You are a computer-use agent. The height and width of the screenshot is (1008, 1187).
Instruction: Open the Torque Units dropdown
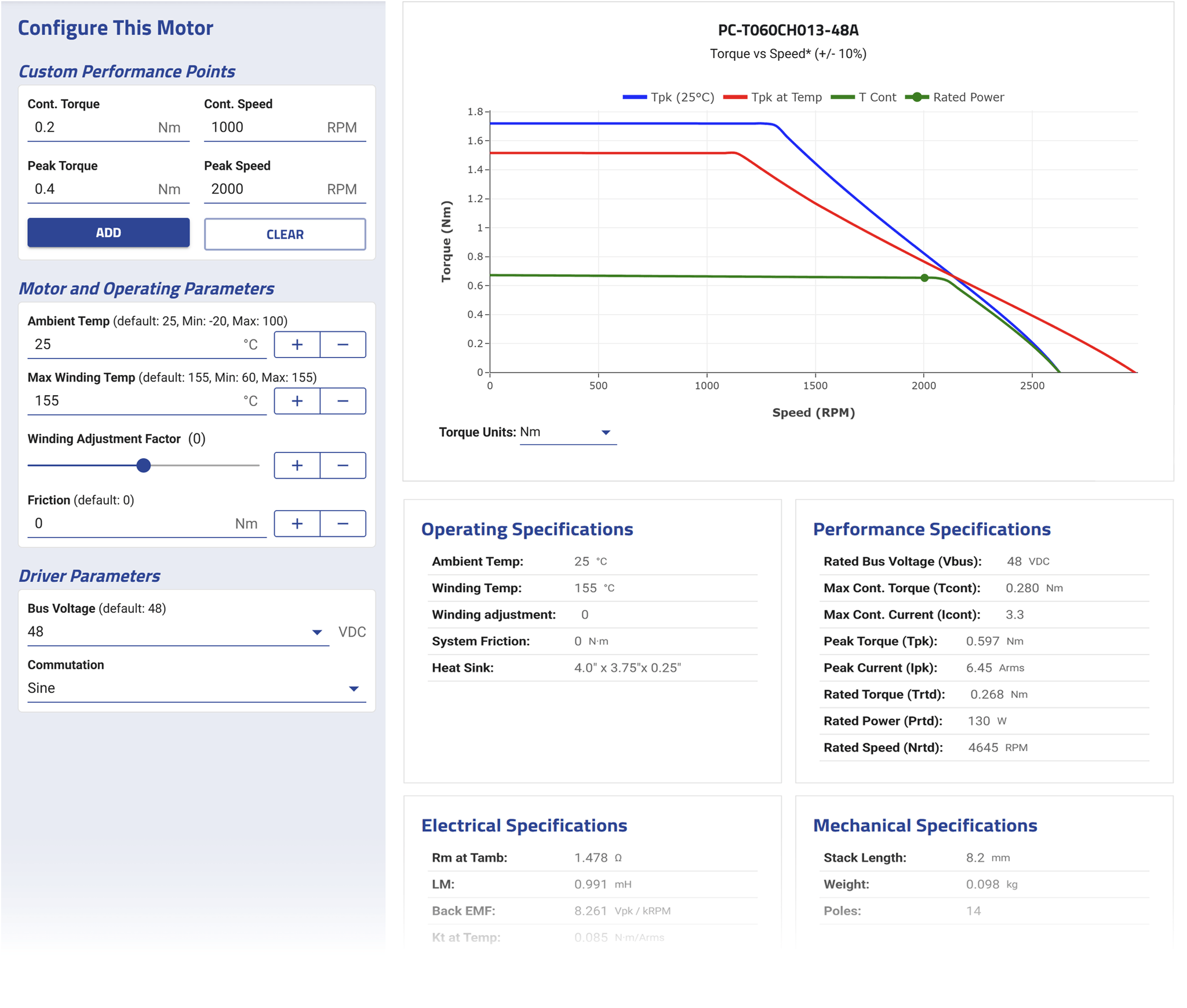coord(567,432)
